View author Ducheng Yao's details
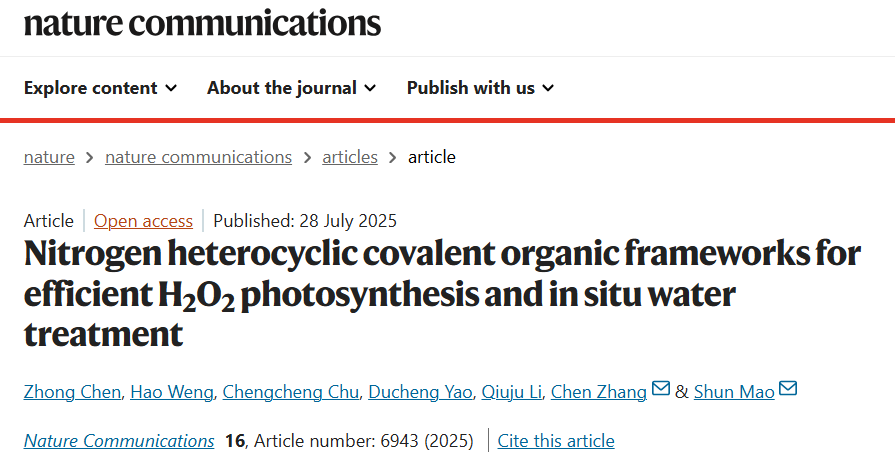The height and width of the screenshot is (469, 895). tap(420, 392)
